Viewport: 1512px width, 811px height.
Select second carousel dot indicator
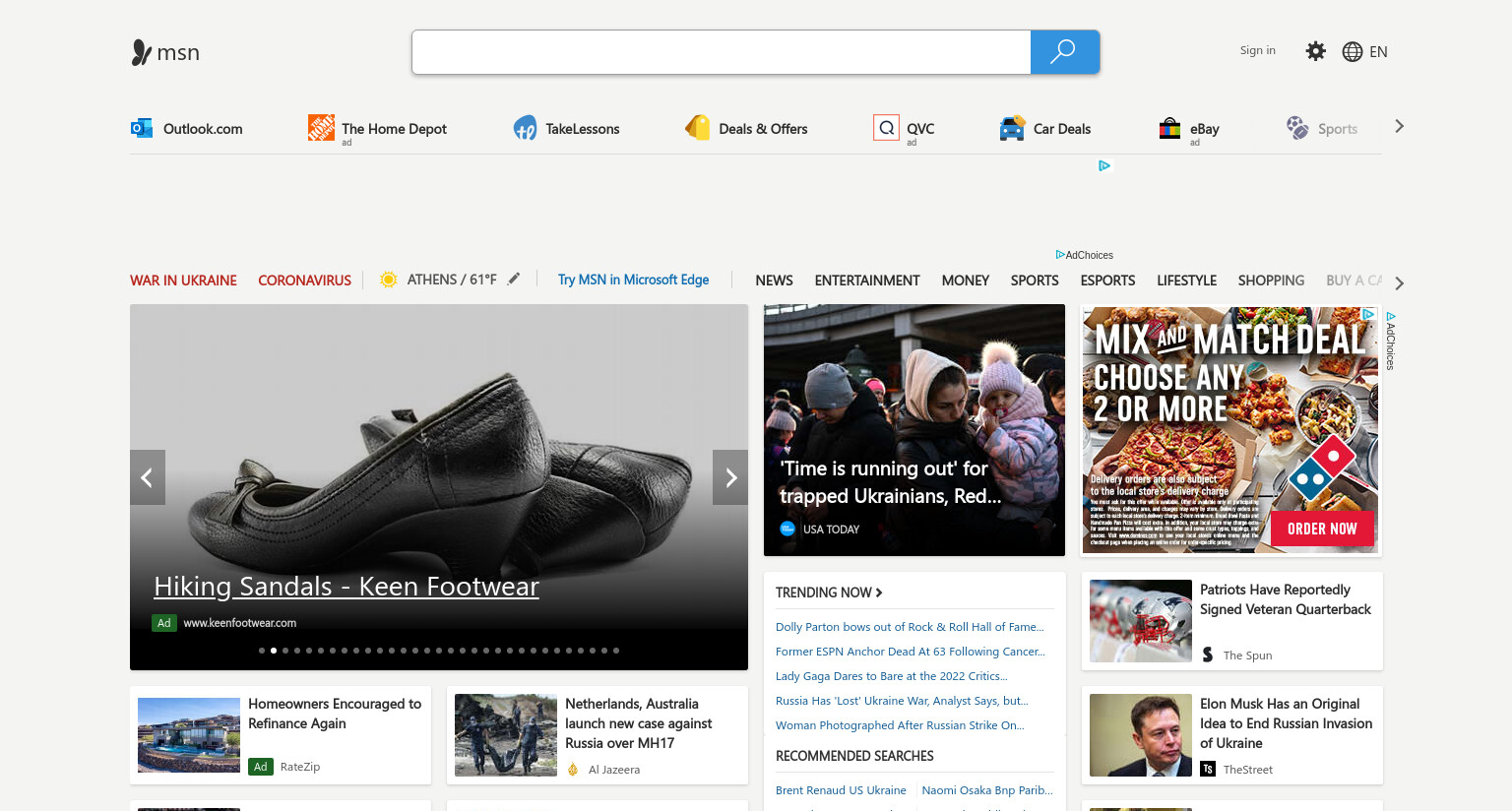pyautogui.click(x=274, y=651)
